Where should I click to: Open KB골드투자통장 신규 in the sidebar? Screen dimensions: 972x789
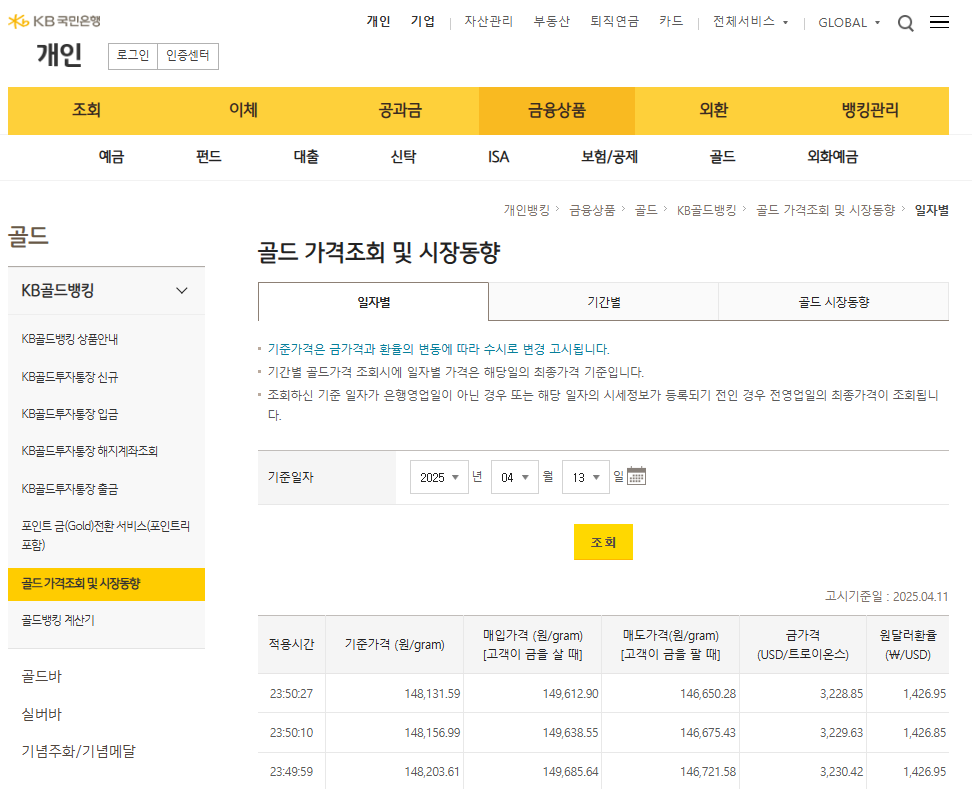pos(69,377)
